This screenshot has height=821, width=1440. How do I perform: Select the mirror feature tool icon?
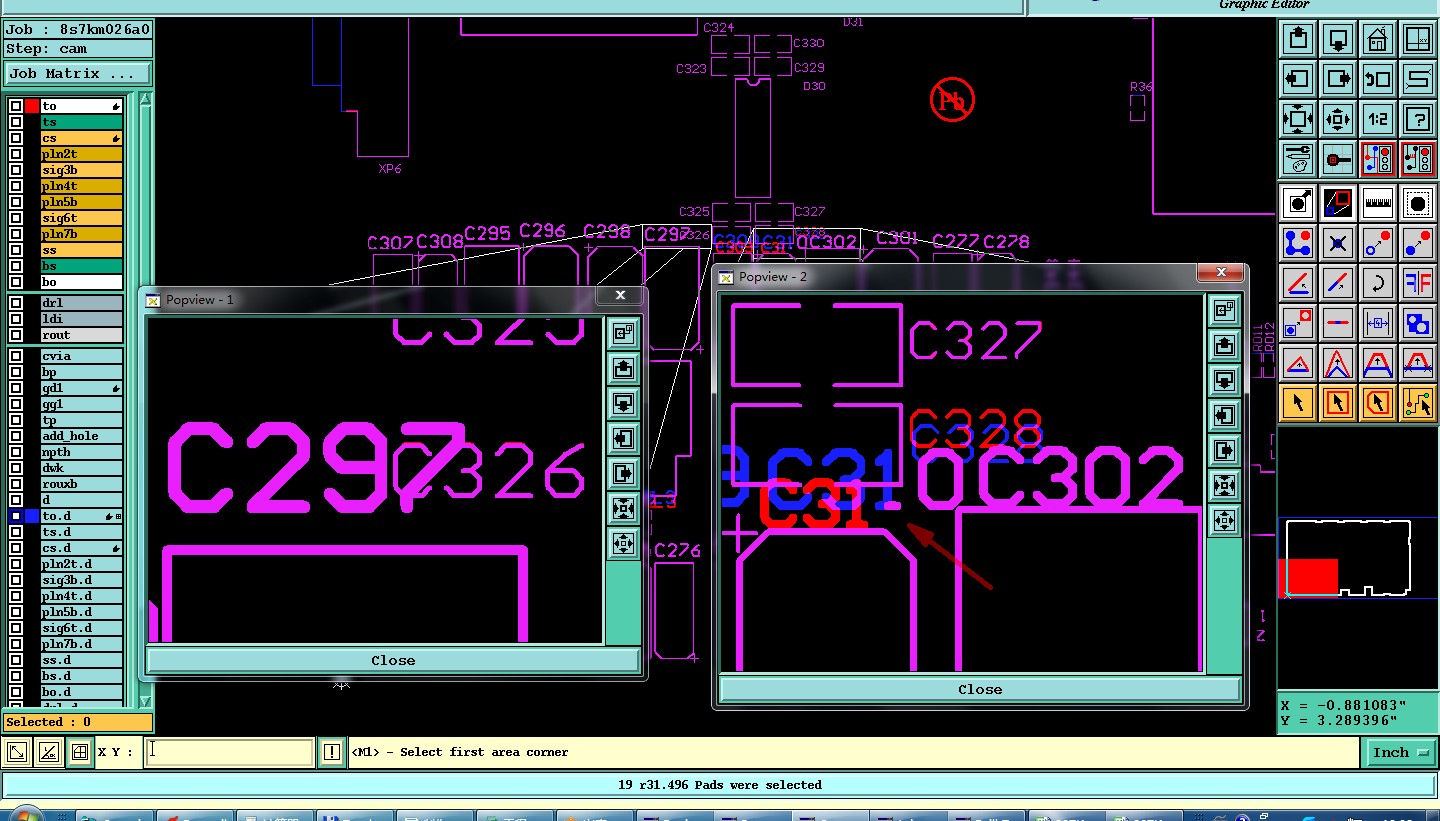[1418, 283]
